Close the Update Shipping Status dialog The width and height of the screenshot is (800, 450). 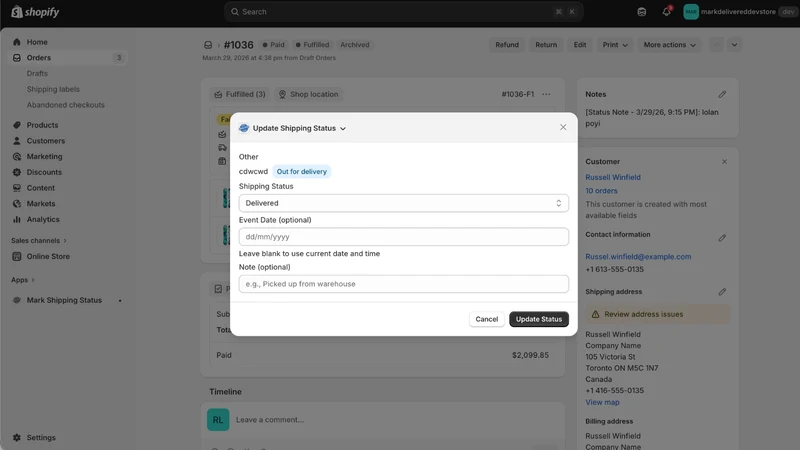(563, 127)
